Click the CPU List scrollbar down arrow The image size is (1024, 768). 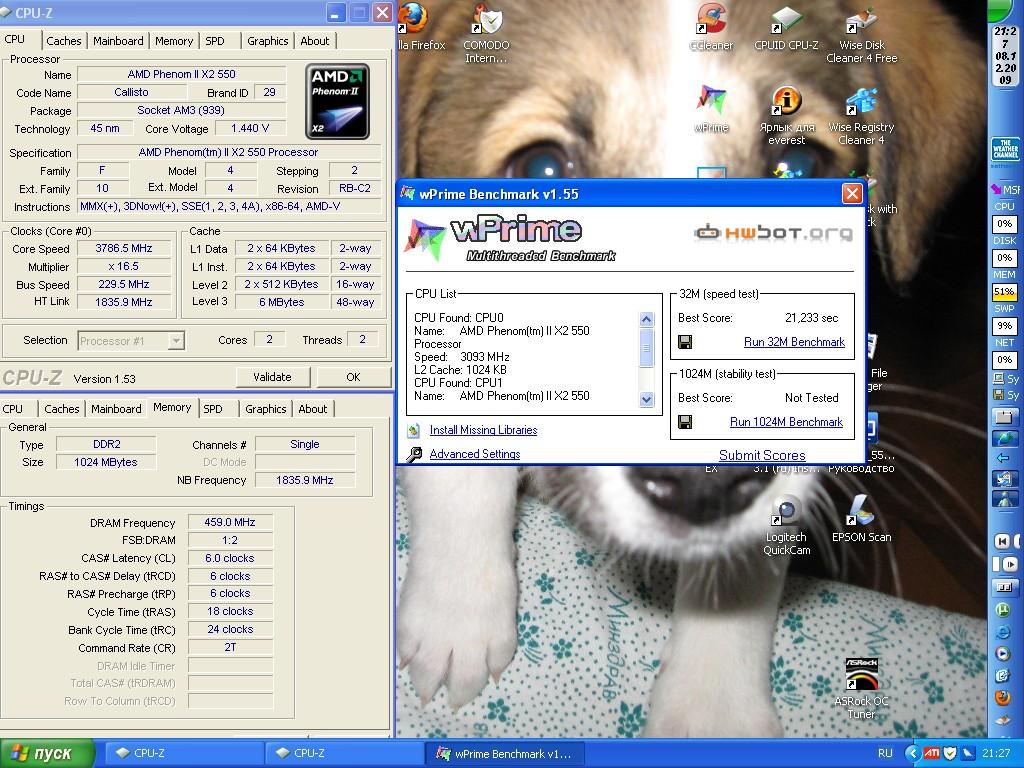click(647, 399)
